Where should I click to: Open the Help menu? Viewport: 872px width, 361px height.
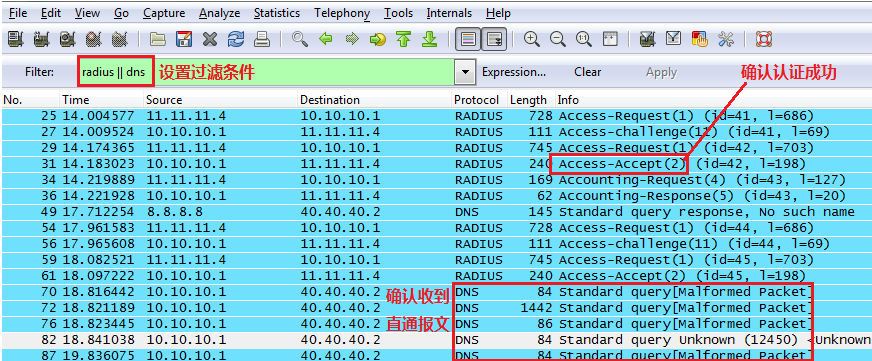pyautogui.click(x=498, y=13)
